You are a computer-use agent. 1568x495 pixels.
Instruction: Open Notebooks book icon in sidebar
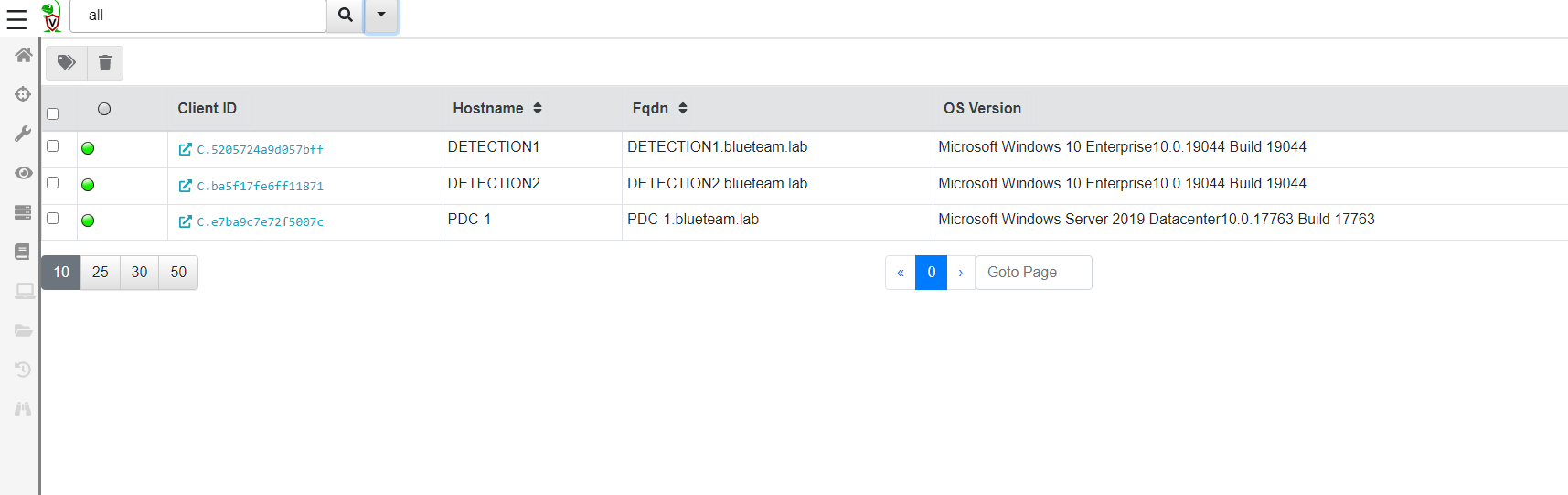pos(23,252)
